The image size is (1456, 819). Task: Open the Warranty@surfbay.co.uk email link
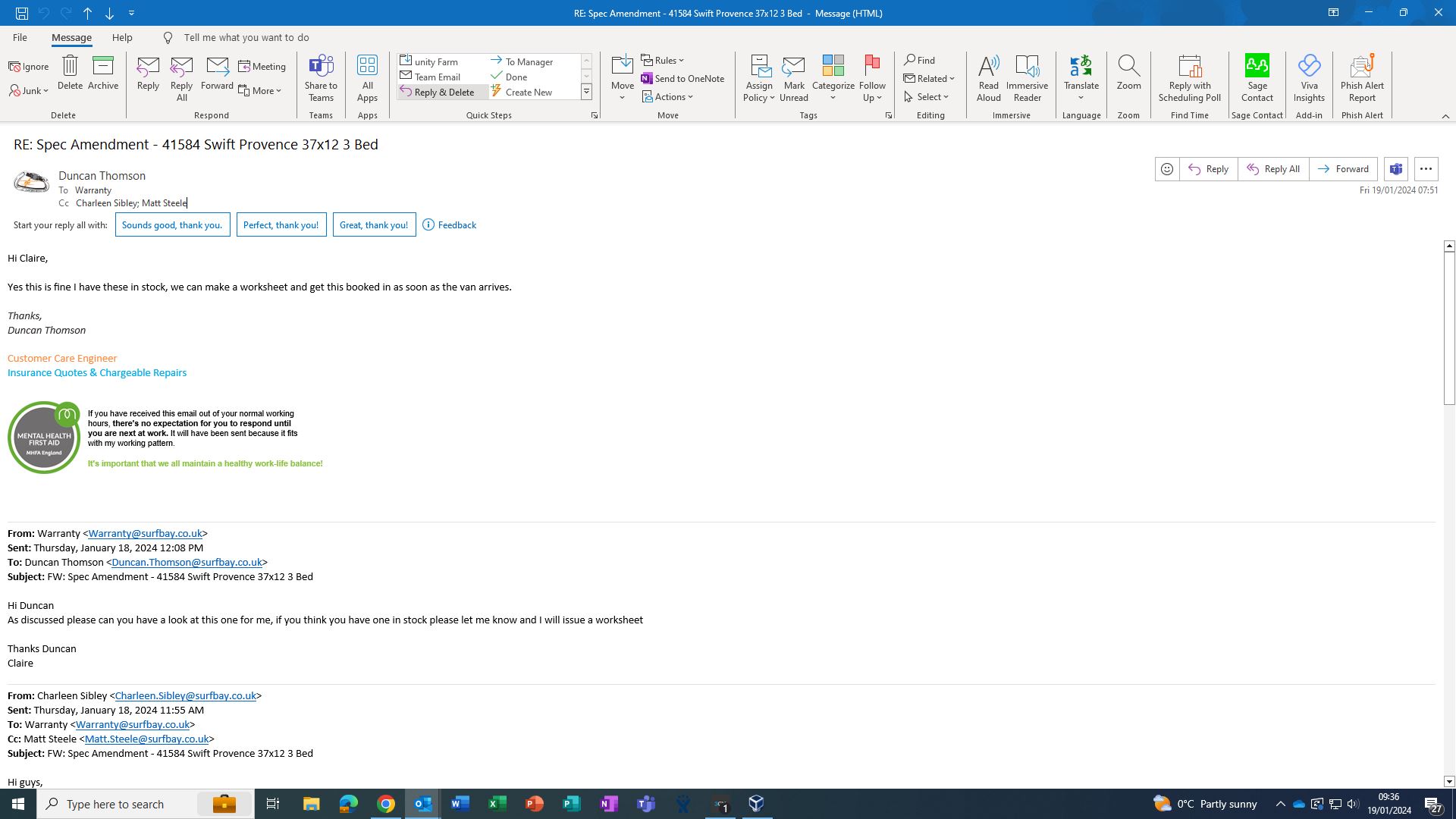(145, 534)
